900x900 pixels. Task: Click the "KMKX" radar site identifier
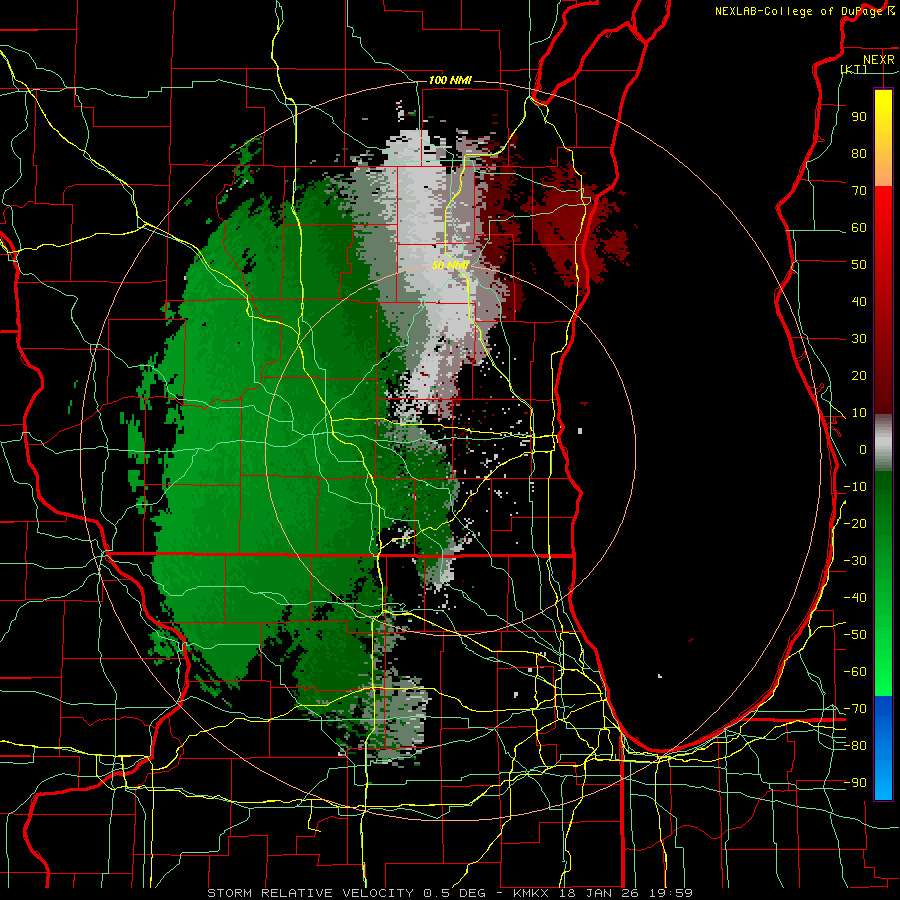tap(531, 893)
